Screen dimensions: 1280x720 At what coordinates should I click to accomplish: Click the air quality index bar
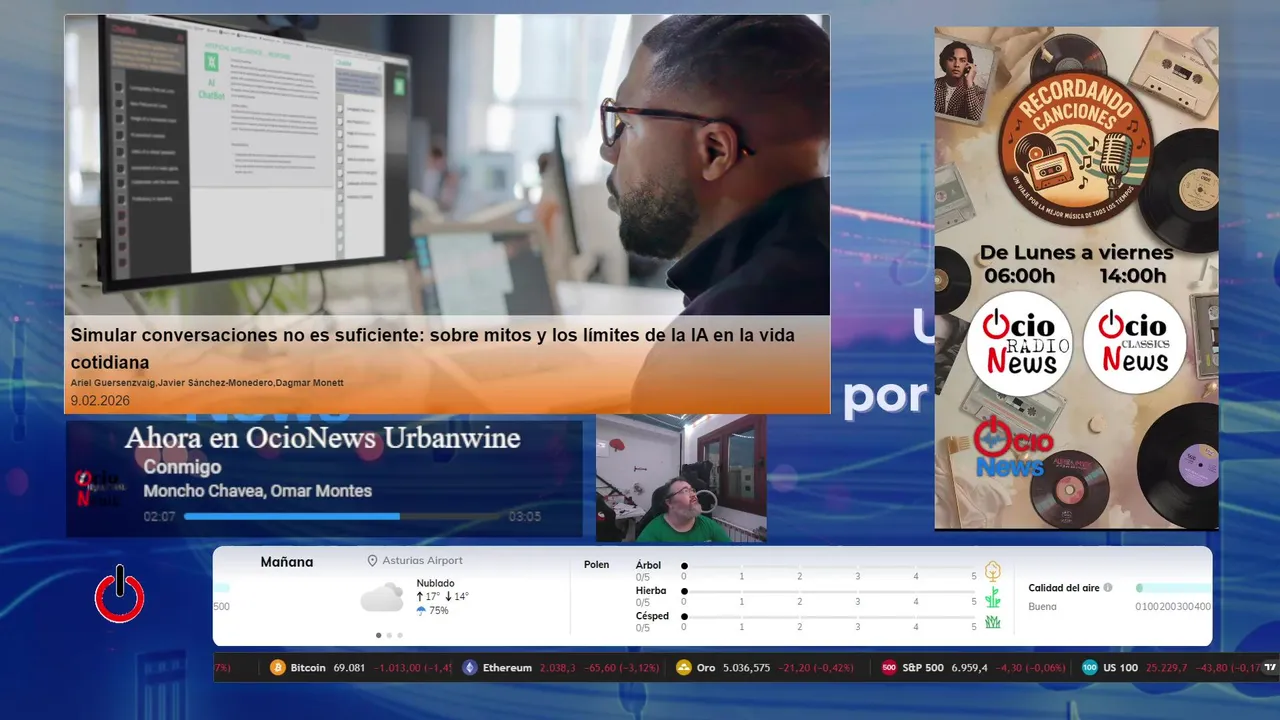pos(1173,588)
